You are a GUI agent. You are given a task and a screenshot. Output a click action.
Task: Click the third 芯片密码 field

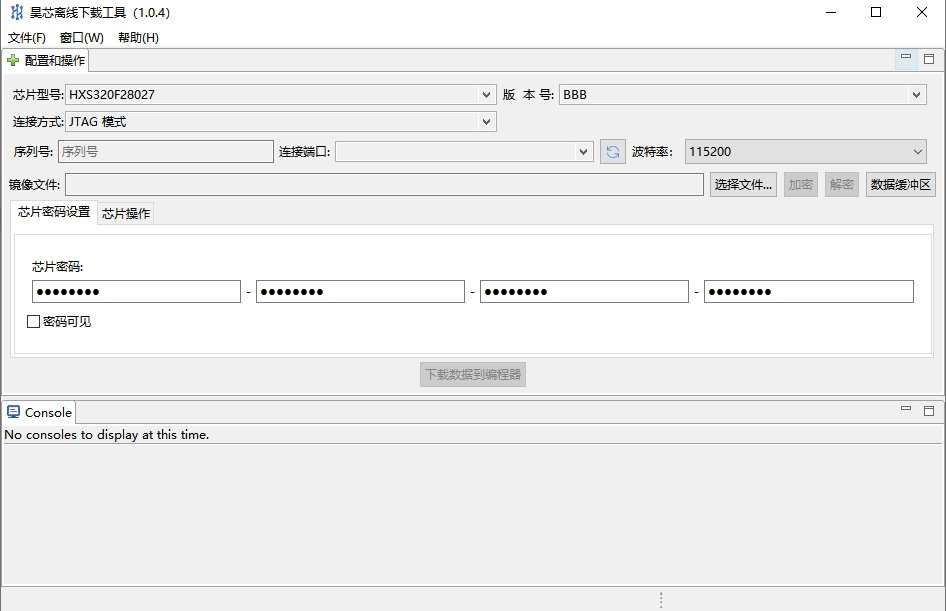pos(584,291)
